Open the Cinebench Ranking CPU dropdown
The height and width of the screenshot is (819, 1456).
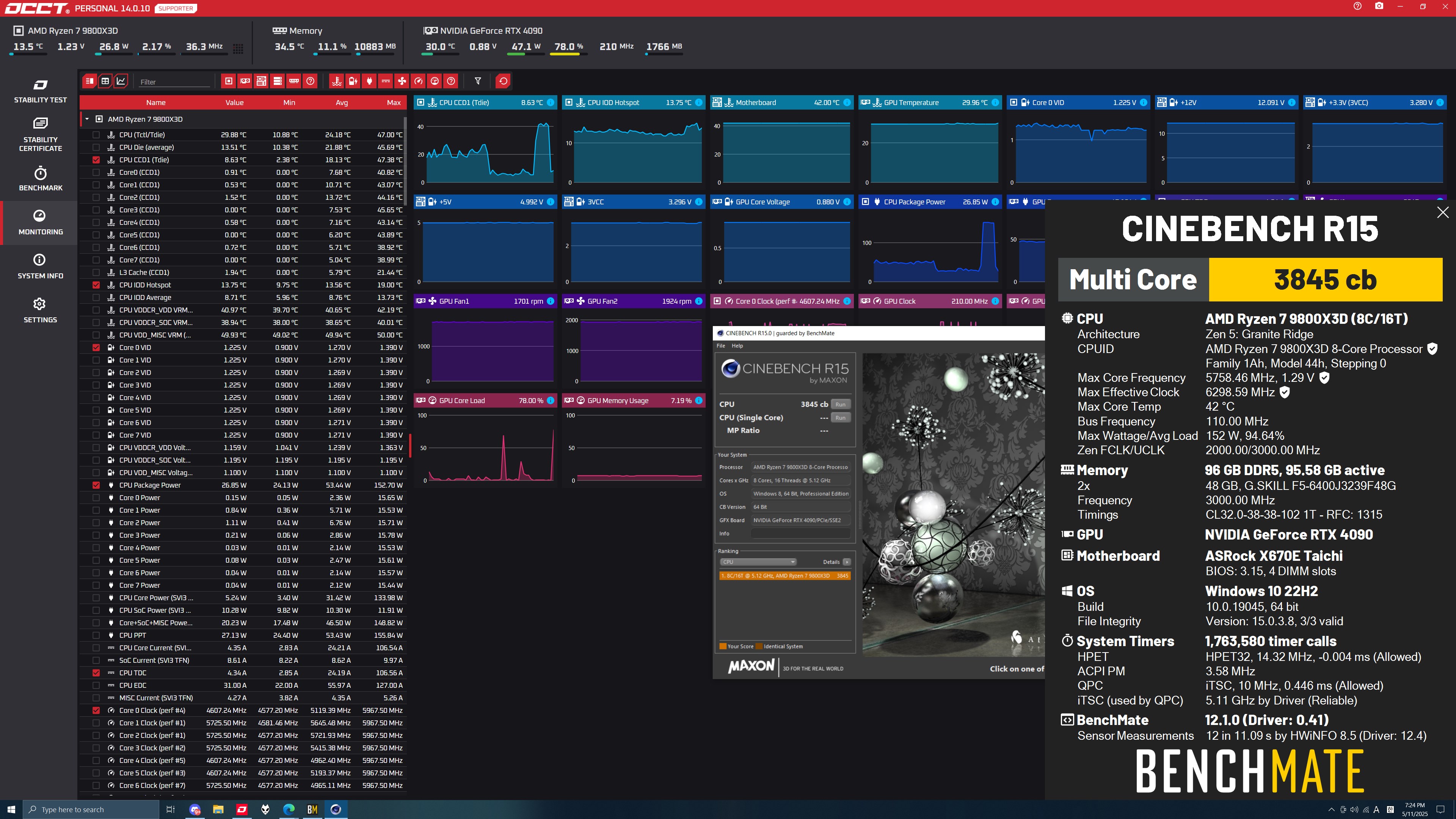click(758, 562)
